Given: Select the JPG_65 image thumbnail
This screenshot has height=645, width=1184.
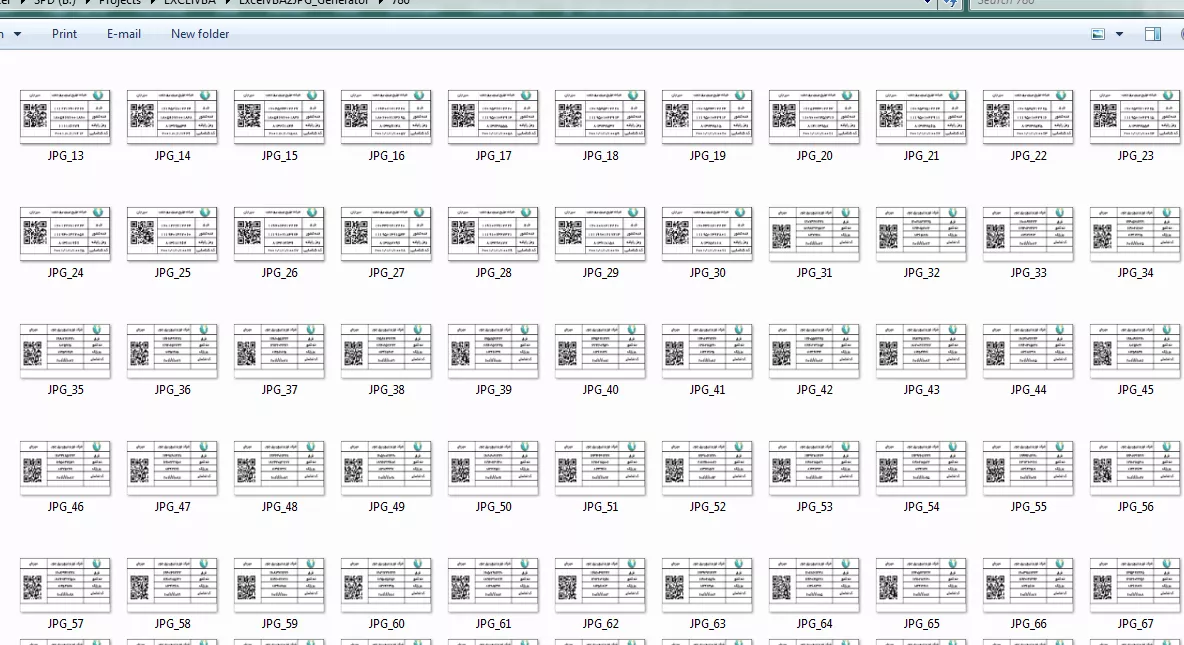Looking at the screenshot, I should coord(921,585).
